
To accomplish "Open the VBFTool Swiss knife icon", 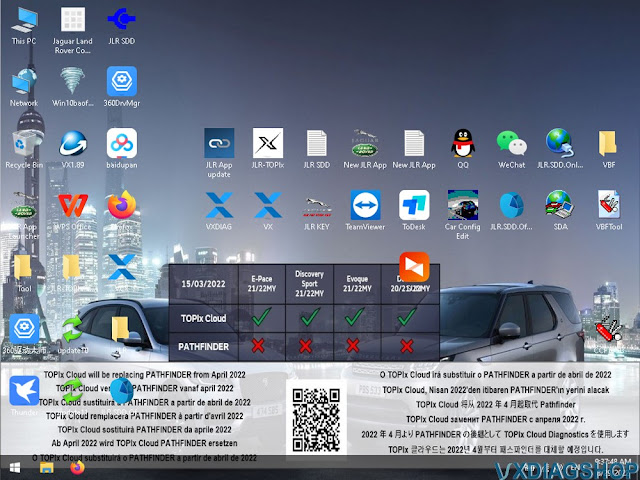I will pos(609,211).
